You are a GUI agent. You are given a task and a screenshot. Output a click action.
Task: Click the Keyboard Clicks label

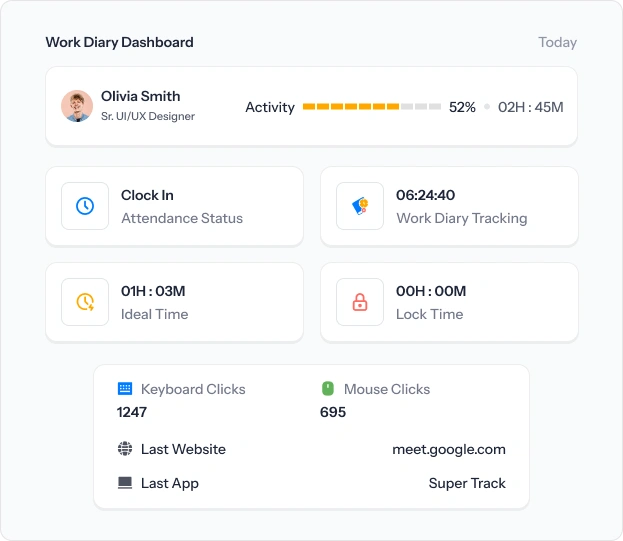[193, 389]
